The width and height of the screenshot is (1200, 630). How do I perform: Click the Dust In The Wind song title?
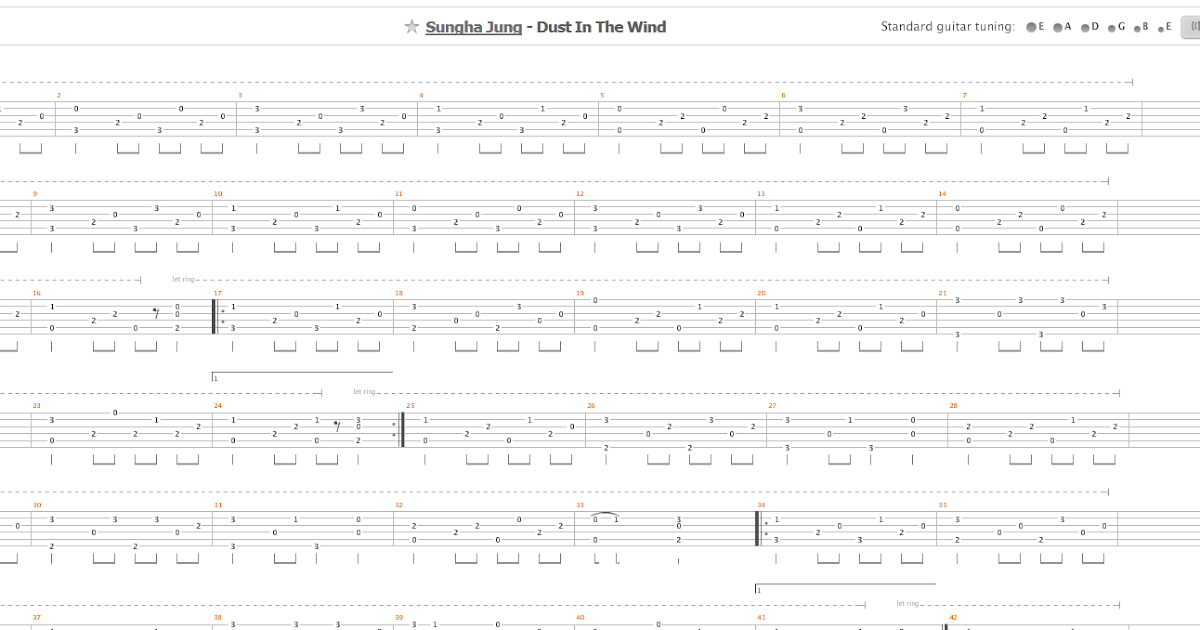pyautogui.click(x=601, y=27)
